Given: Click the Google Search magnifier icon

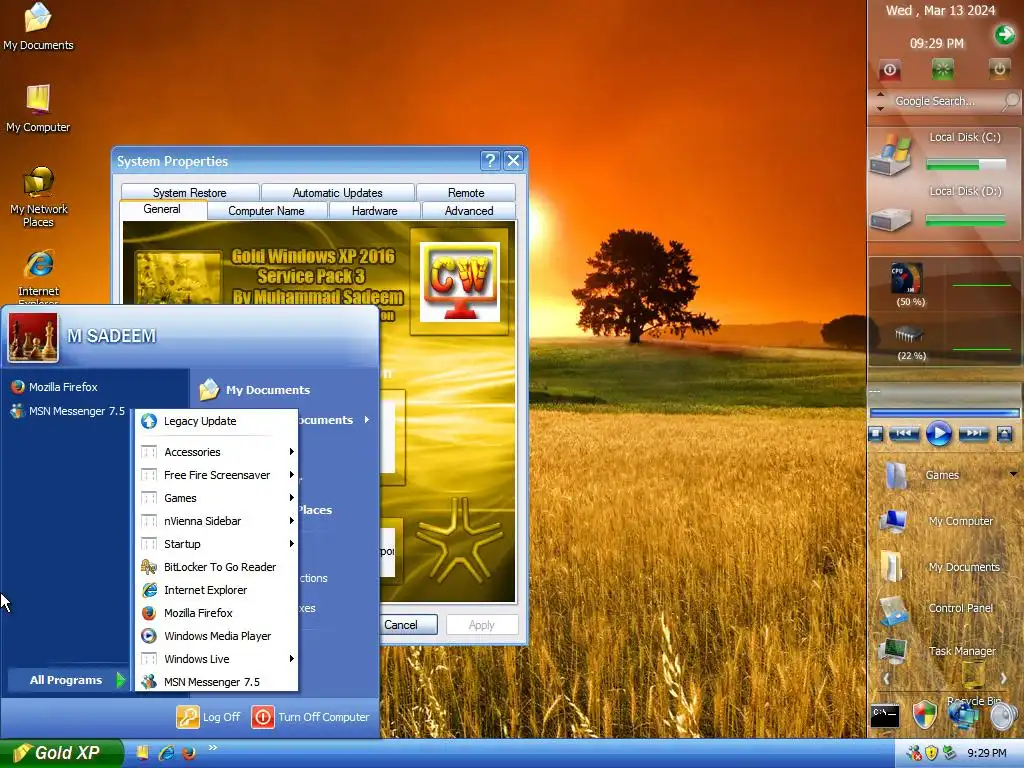Looking at the screenshot, I should tap(1009, 101).
